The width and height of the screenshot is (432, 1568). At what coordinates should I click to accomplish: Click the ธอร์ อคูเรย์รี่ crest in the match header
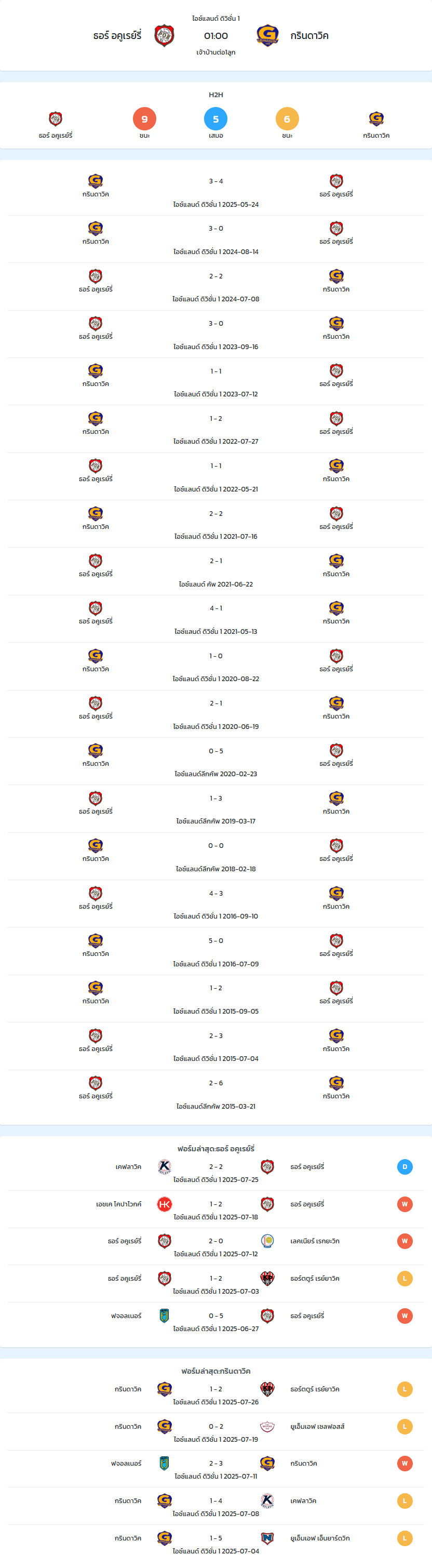(x=164, y=36)
